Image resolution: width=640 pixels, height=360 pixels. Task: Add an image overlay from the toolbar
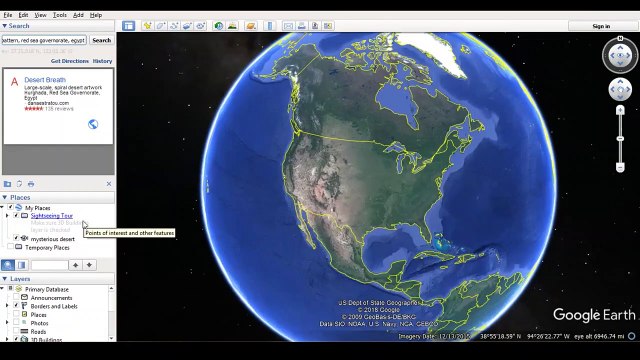(187, 26)
